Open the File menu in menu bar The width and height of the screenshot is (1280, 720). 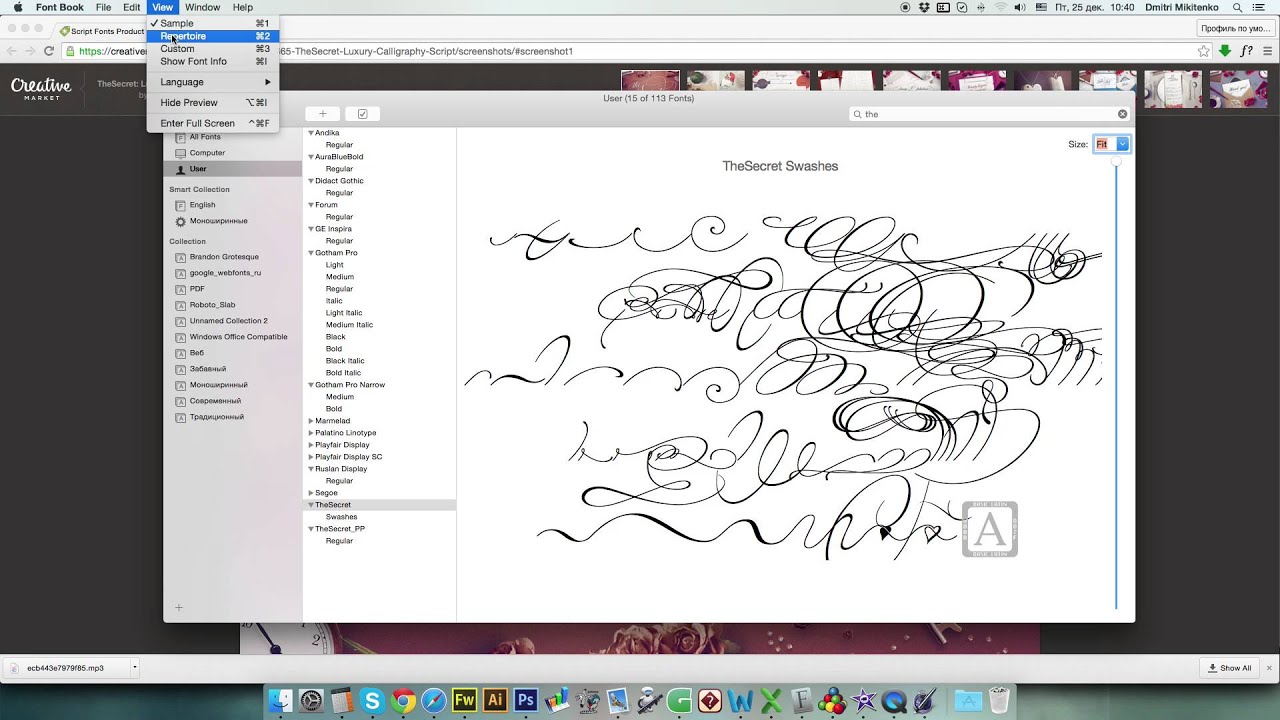(103, 7)
